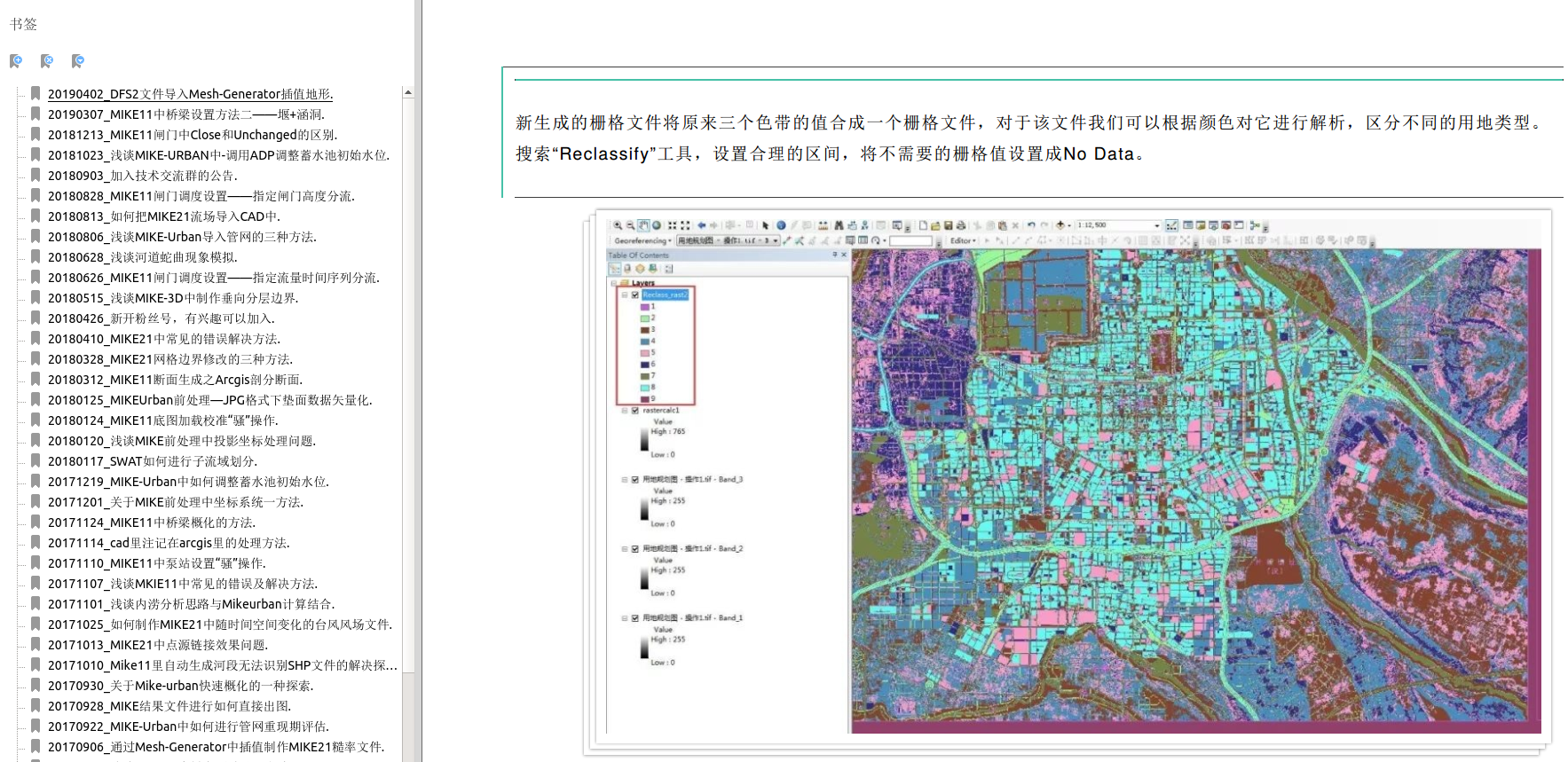Screen dimensions: 1568x762
Task: Toggle the Reclass_rast2 layer checkbox
Action: pos(635,295)
